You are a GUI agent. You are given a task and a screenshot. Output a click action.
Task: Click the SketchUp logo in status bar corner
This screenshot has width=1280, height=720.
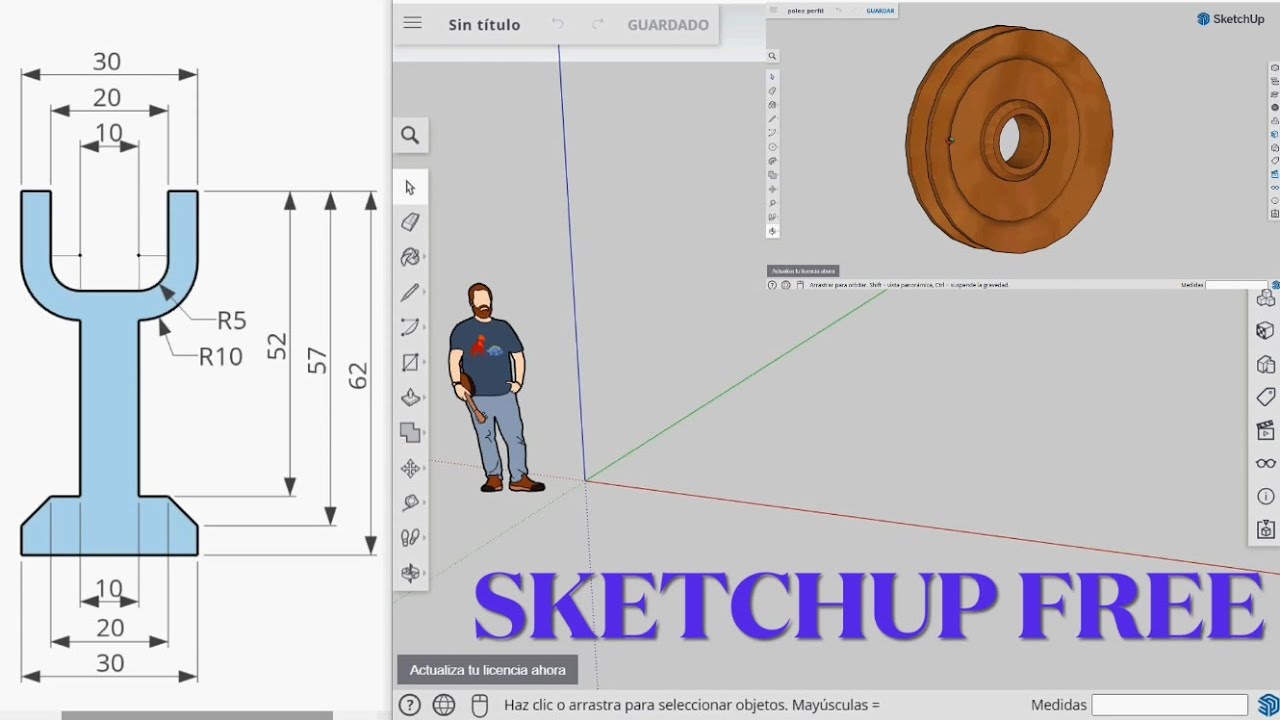pyautogui.click(x=1268, y=705)
